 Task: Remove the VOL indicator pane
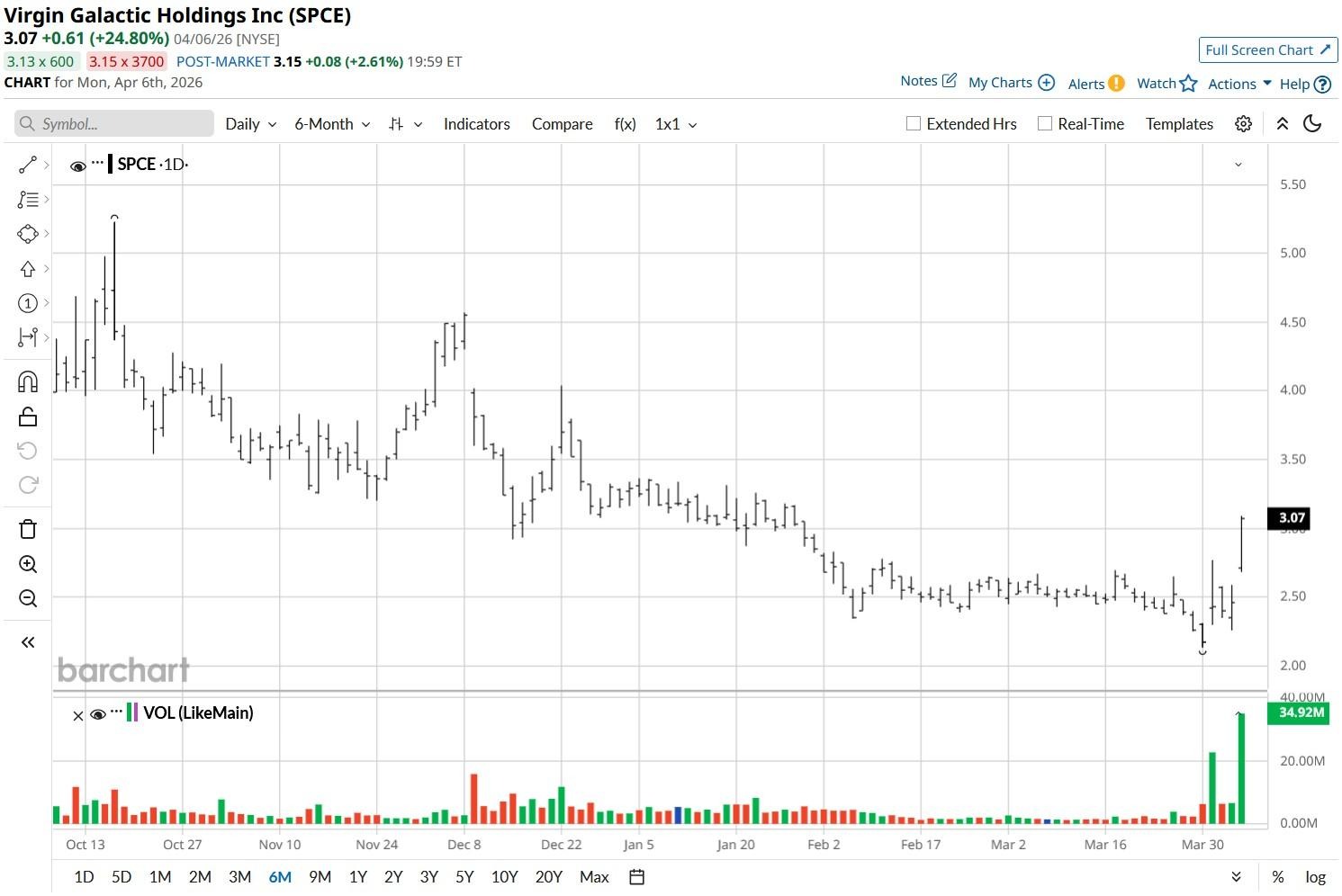77,716
